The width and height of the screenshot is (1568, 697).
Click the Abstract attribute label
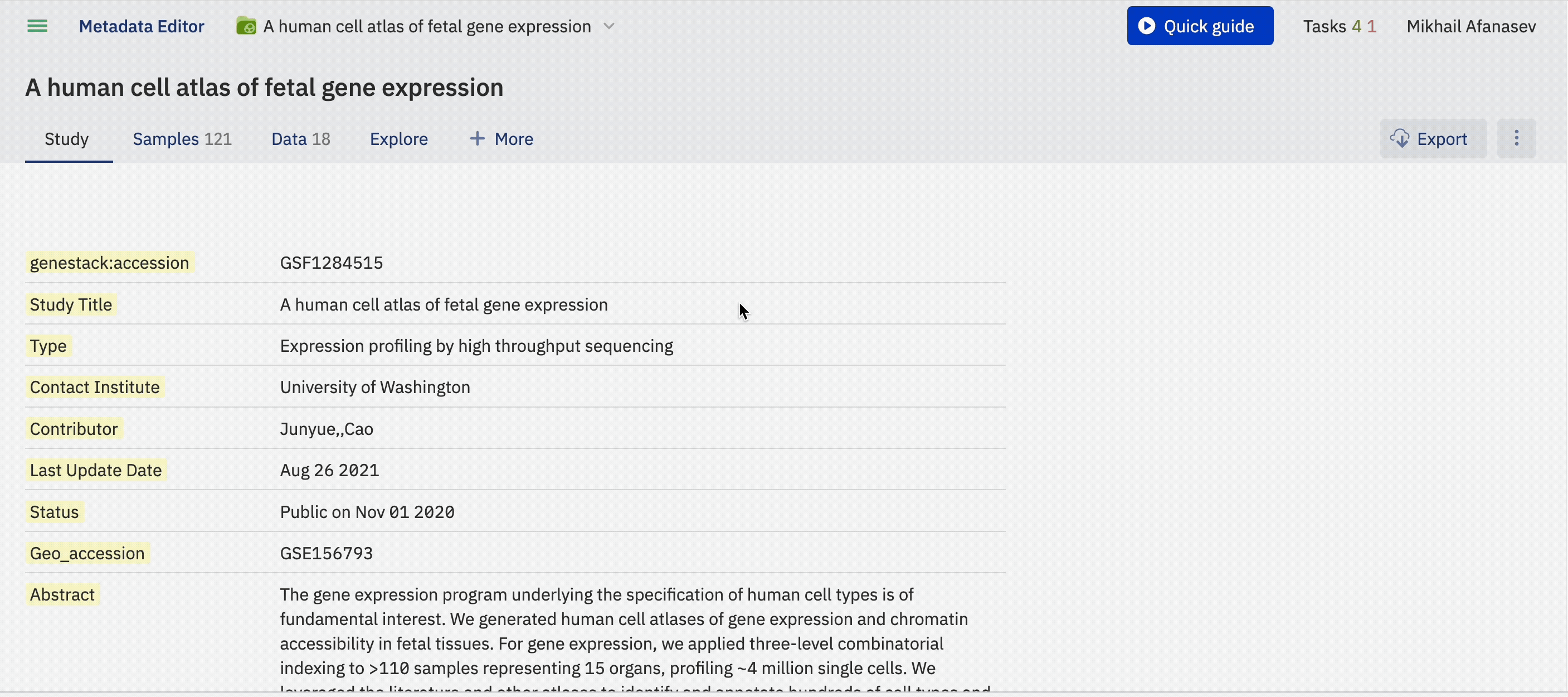pos(62,594)
